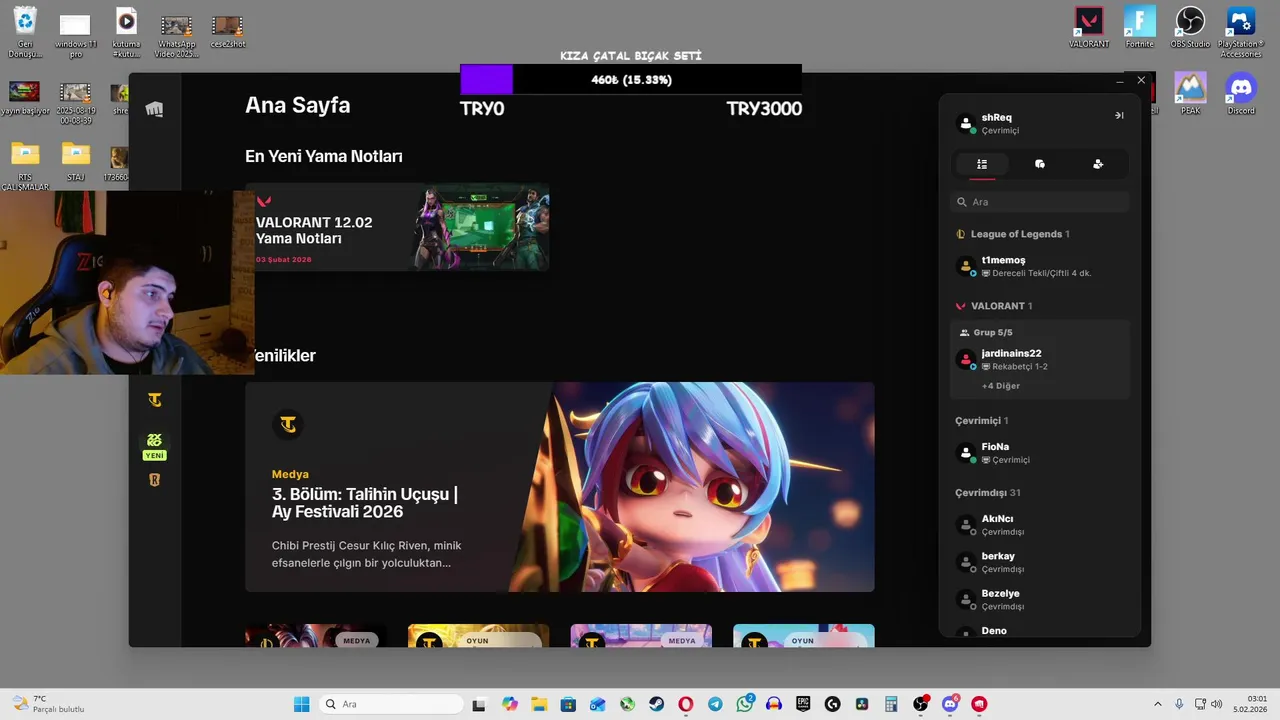This screenshot has height=720, width=1280.
Task: Click the taskbar search box
Action: tap(391, 704)
